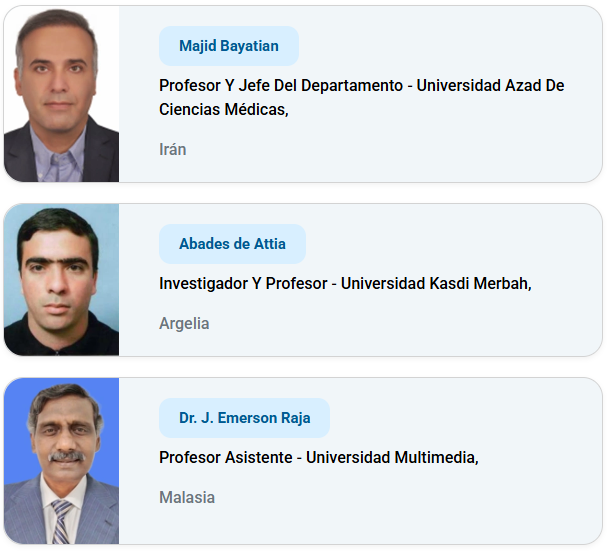Click Majid Bayatian's profile photo
The width and height of the screenshot is (610, 552).
point(61,94)
